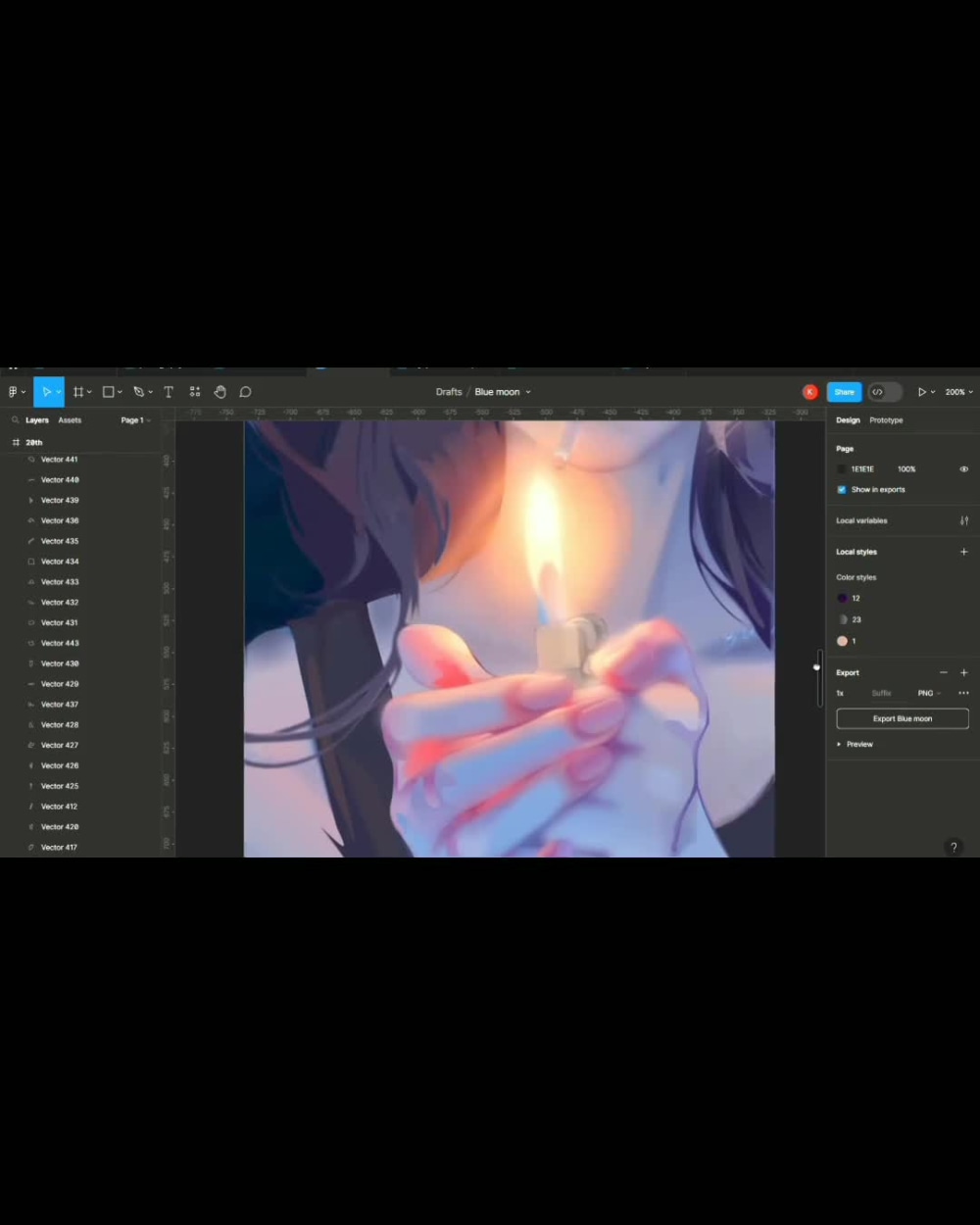Click the 20th frame icon
Image resolution: width=980 pixels, height=1225 pixels.
[x=16, y=443]
